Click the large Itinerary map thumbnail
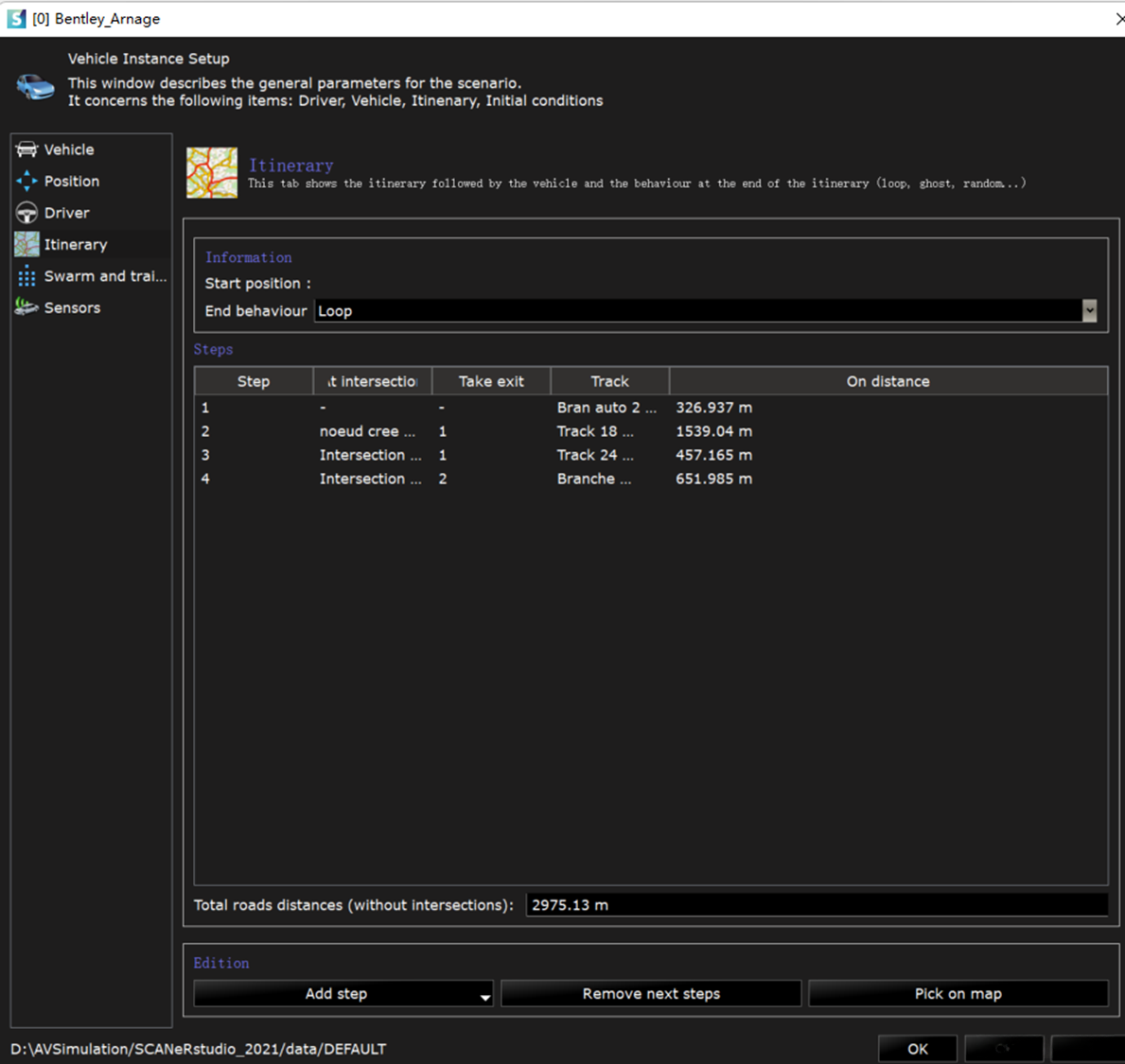Image resolution: width=1125 pixels, height=1064 pixels. (212, 172)
